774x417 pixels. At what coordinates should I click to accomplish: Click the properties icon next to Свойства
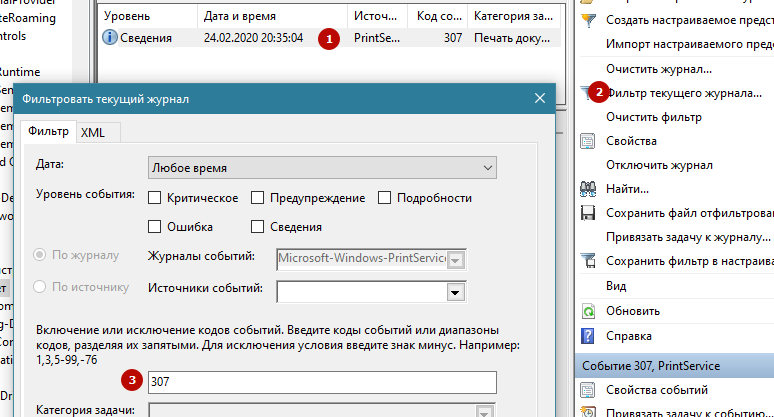coord(589,141)
